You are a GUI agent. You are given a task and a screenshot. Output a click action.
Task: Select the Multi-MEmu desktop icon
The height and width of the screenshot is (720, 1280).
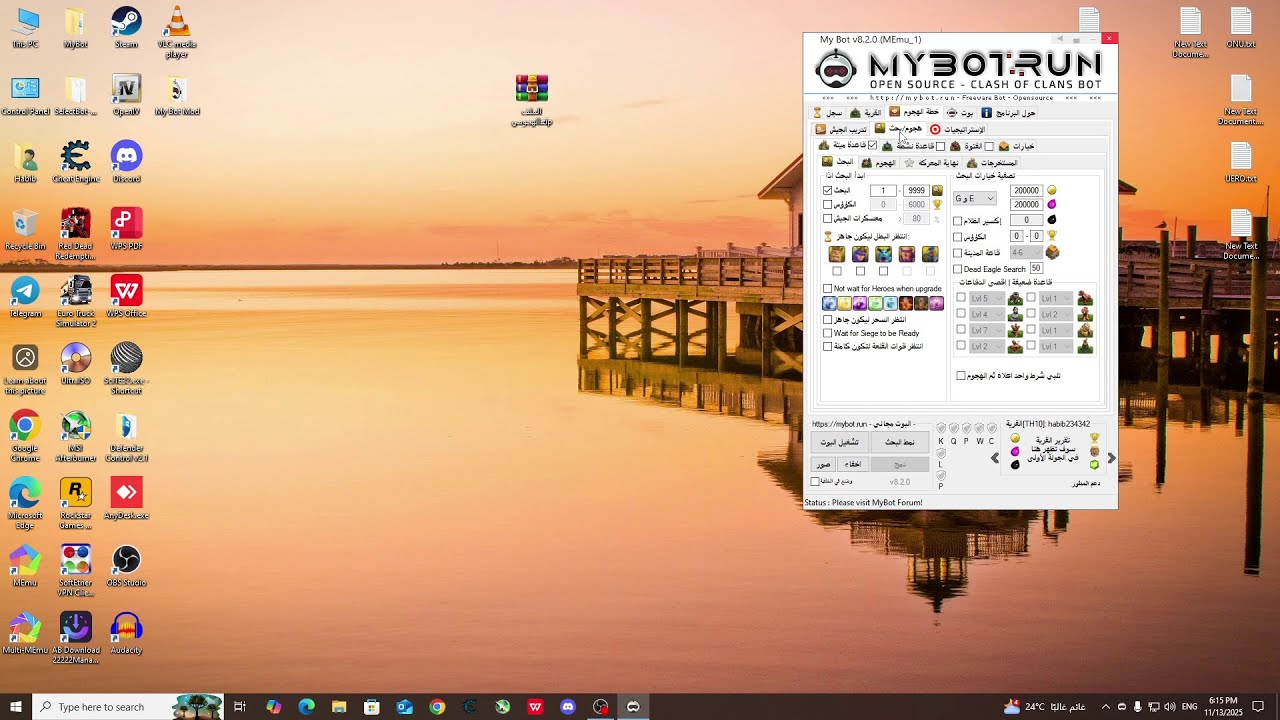pyautogui.click(x=25, y=633)
